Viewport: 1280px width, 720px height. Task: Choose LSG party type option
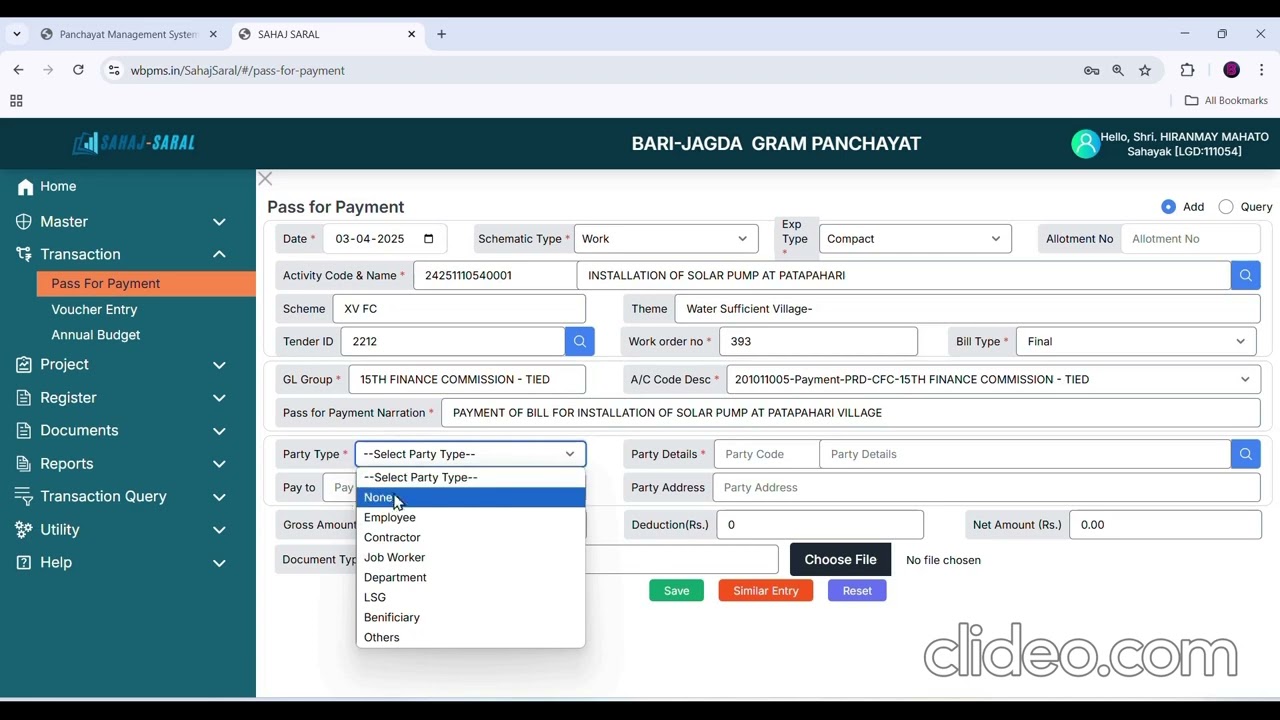pyautogui.click(x=470, y=598)
